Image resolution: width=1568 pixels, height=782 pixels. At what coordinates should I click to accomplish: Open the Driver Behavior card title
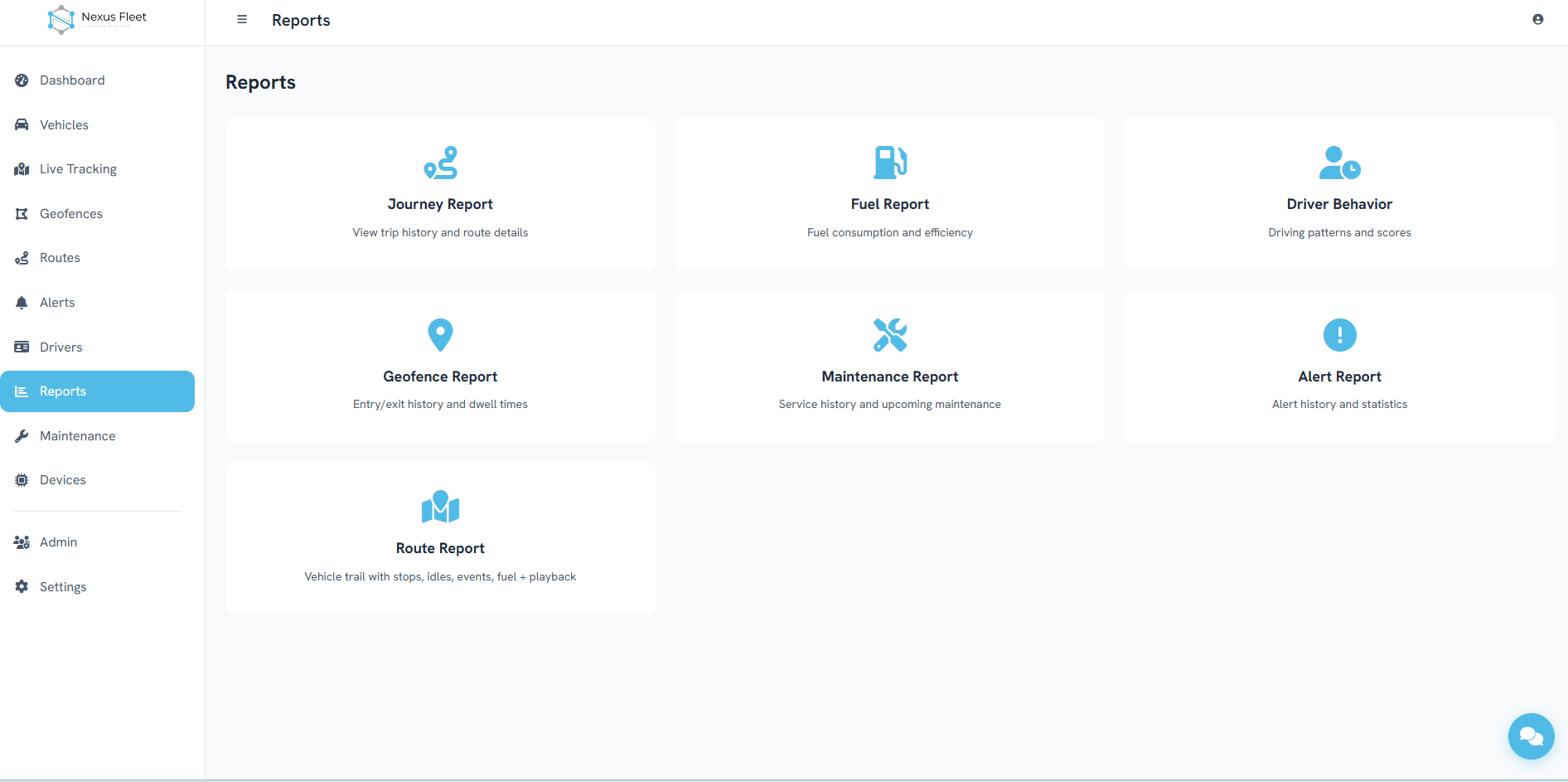tap(1339, 204)
